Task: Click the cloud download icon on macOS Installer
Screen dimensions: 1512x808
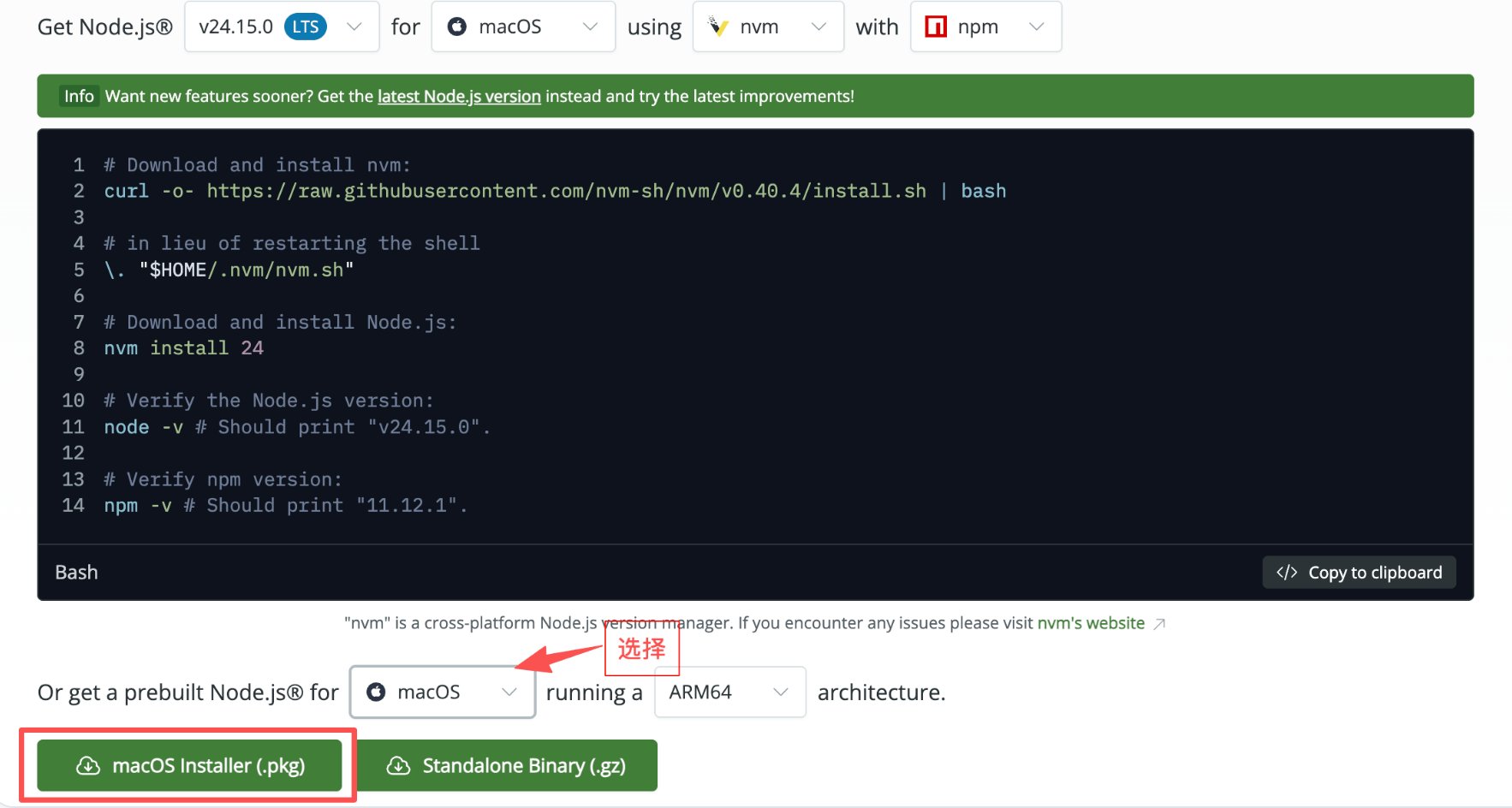Action: click(x=88, y=765)
